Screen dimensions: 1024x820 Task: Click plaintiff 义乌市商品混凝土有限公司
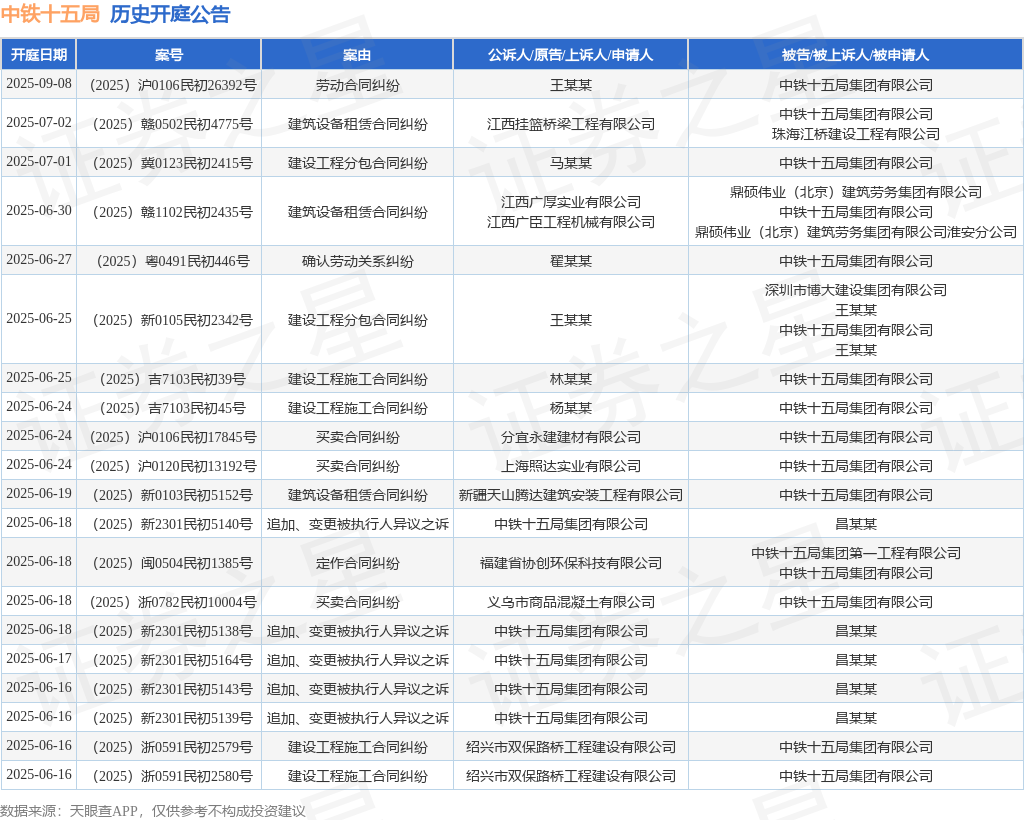click(x=571, y=602)
